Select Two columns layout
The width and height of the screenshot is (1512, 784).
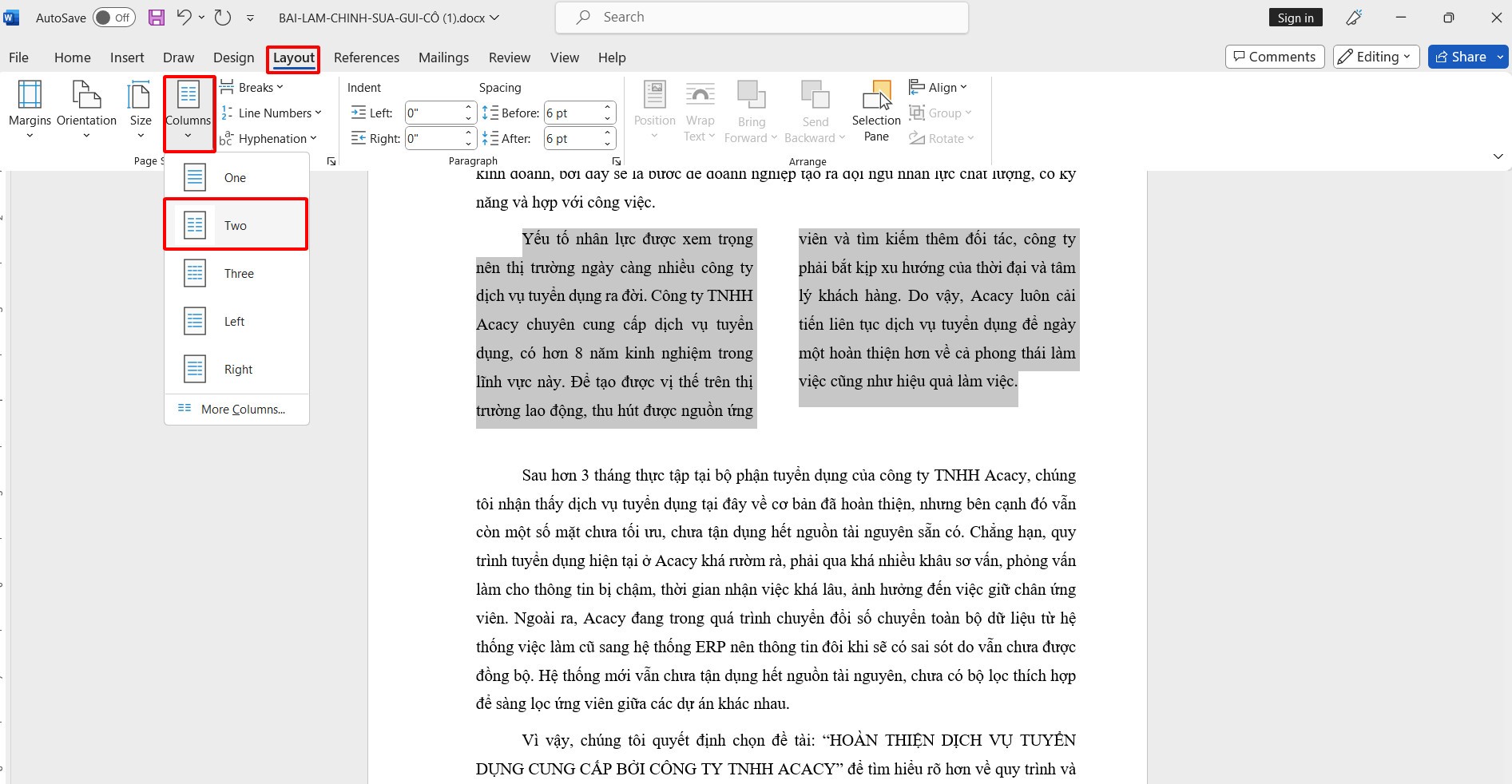[x=235, y=225]
